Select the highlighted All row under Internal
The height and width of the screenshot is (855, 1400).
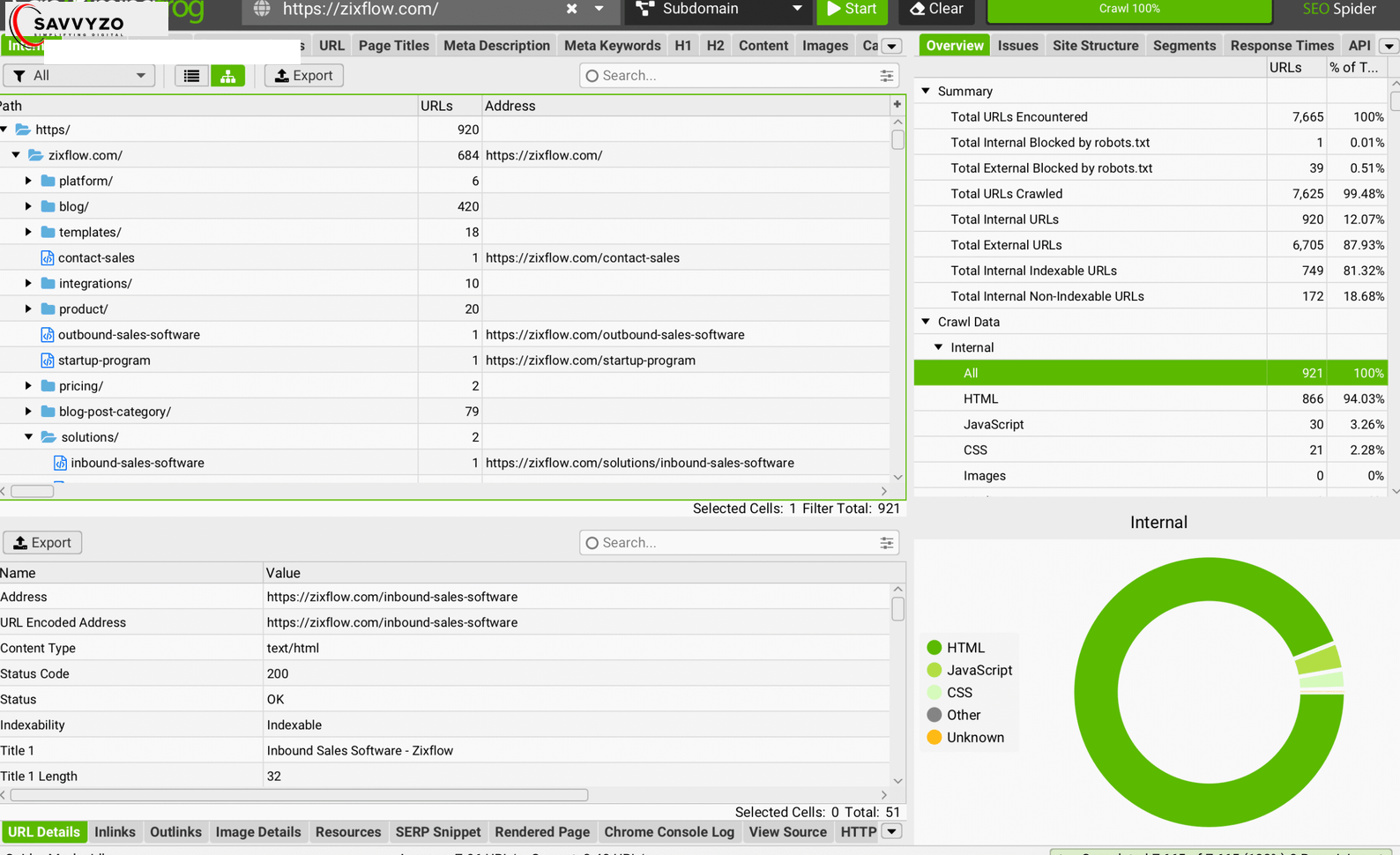pyautogui.click(x=1151, y=373)
